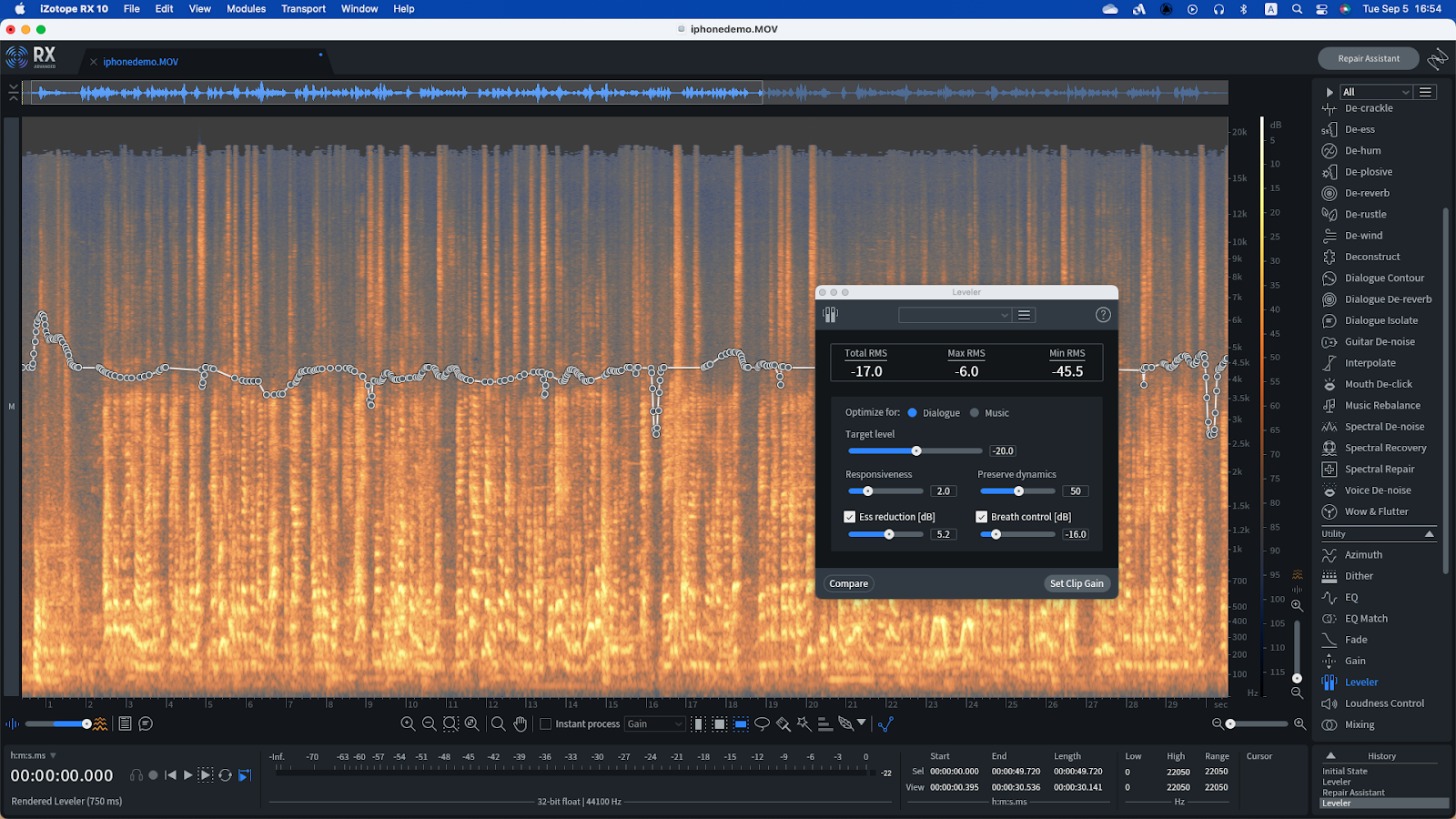
Task: Open the All module filter dropdown
Action: pyautogui.click(x=1376, y=92)
